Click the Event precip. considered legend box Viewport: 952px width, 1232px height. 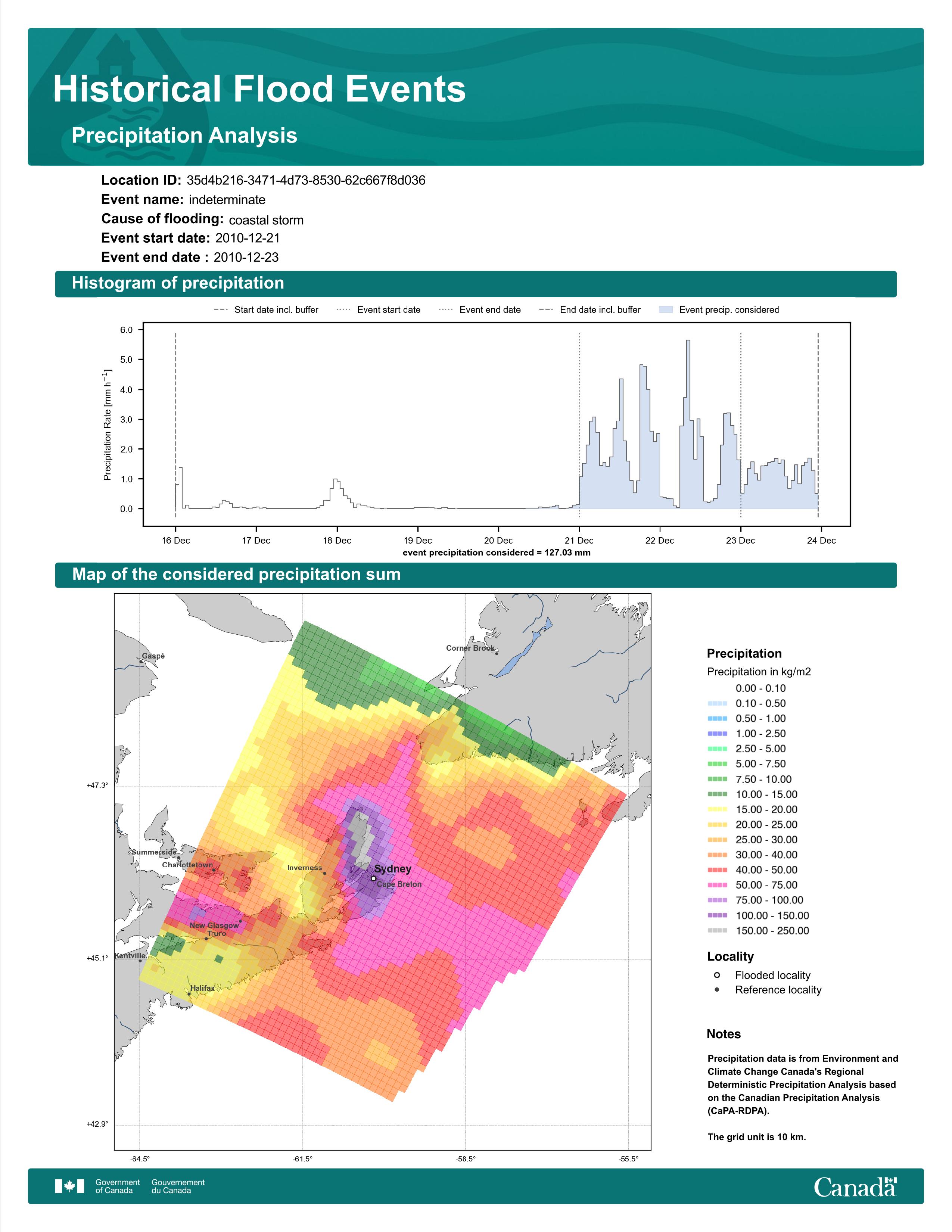666,310
